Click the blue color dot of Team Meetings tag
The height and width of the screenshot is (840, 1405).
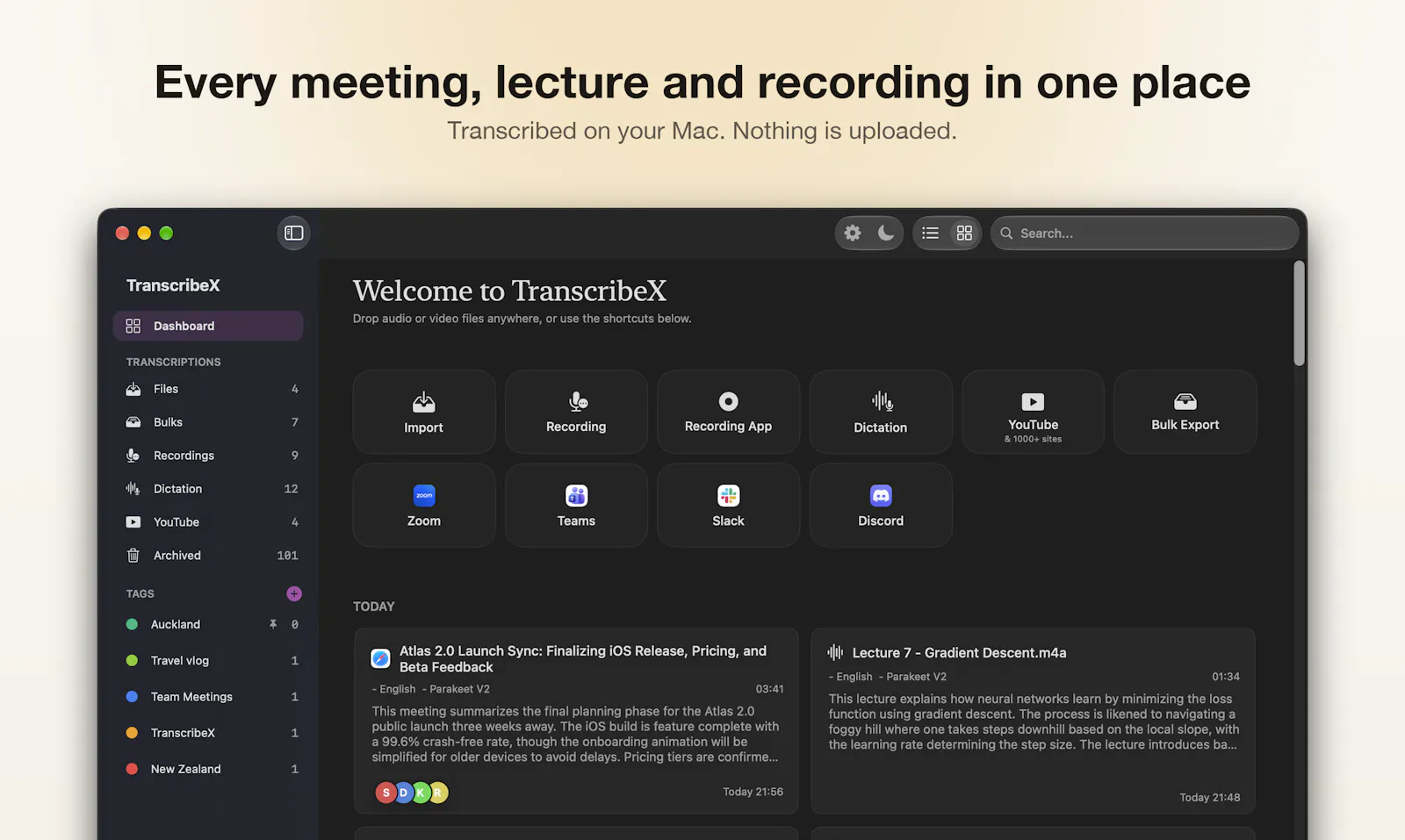pos(132,697)
